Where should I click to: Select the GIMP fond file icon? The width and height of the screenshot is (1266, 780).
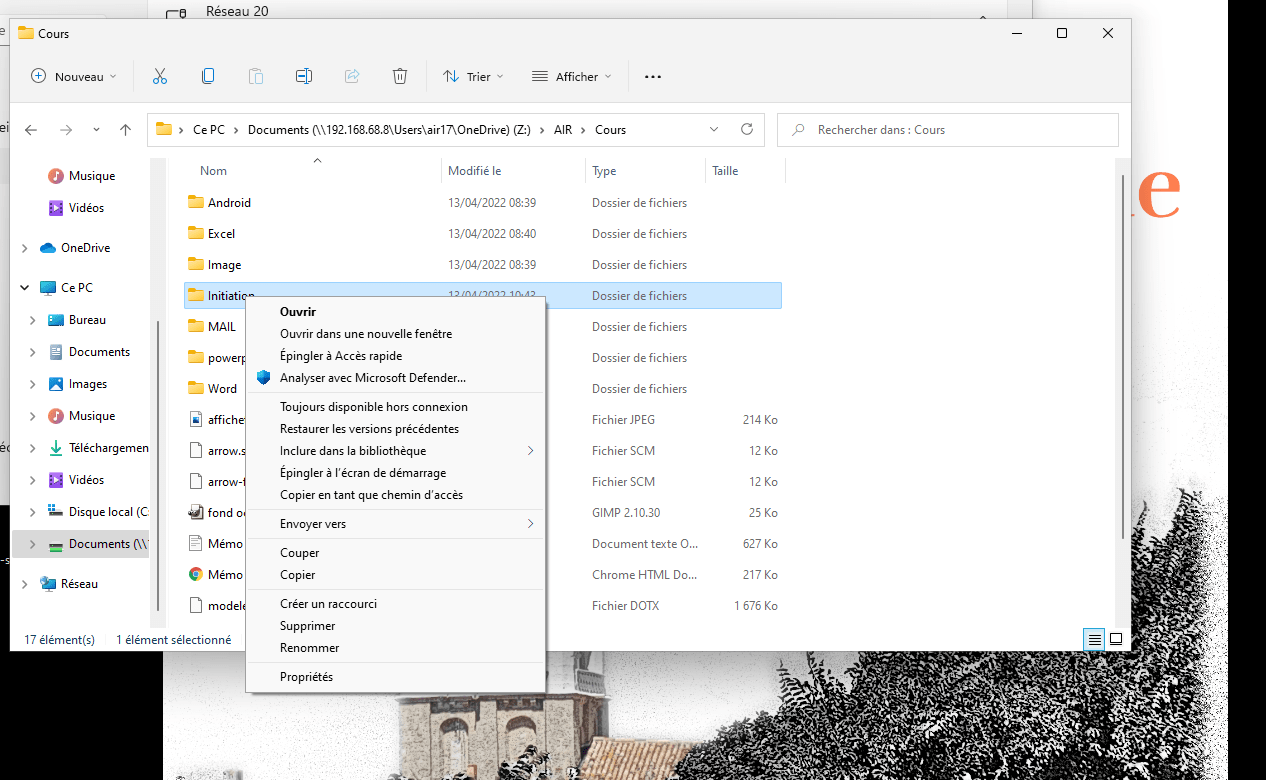click(196, 512)
